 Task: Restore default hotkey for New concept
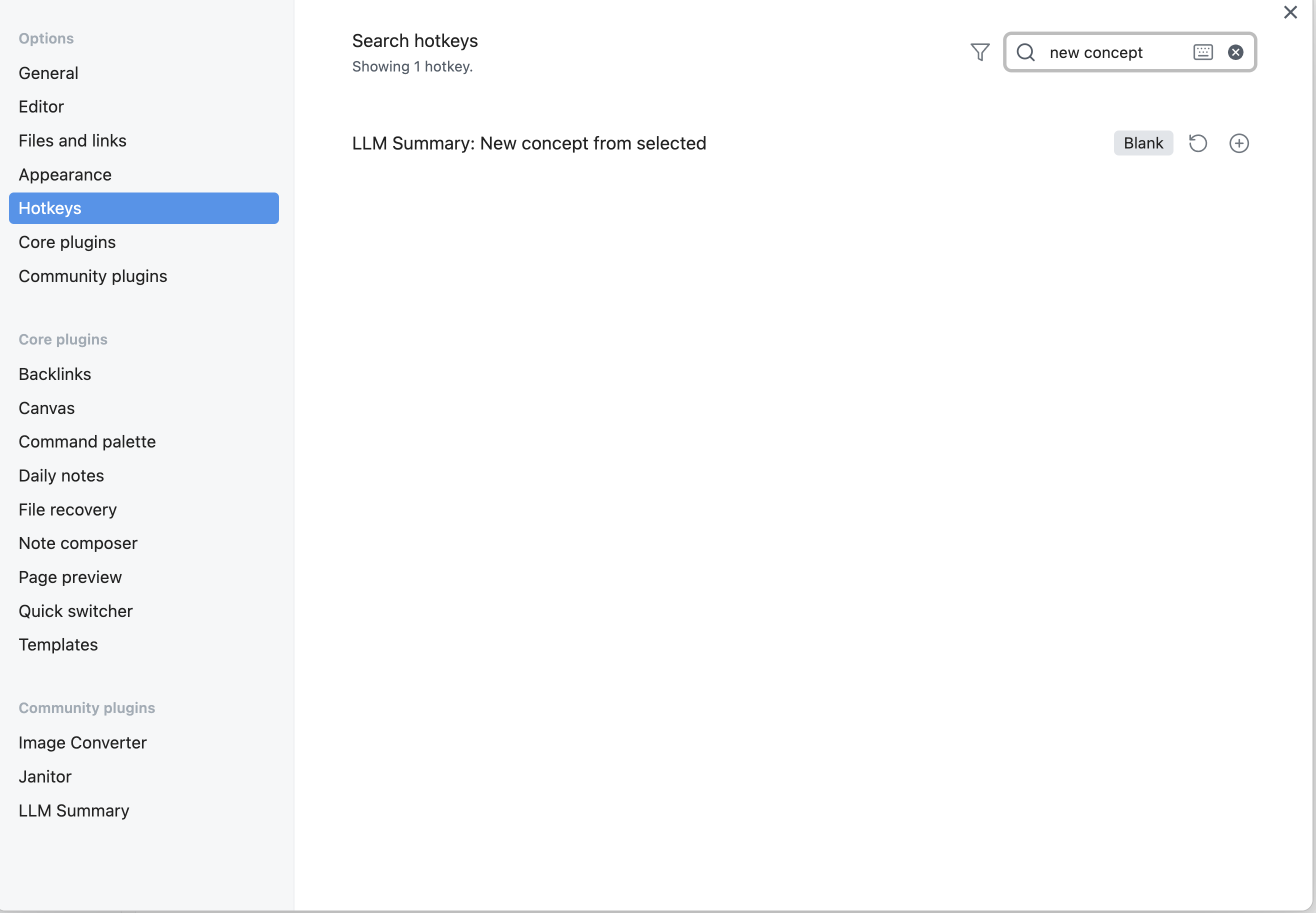point(1197,143)
